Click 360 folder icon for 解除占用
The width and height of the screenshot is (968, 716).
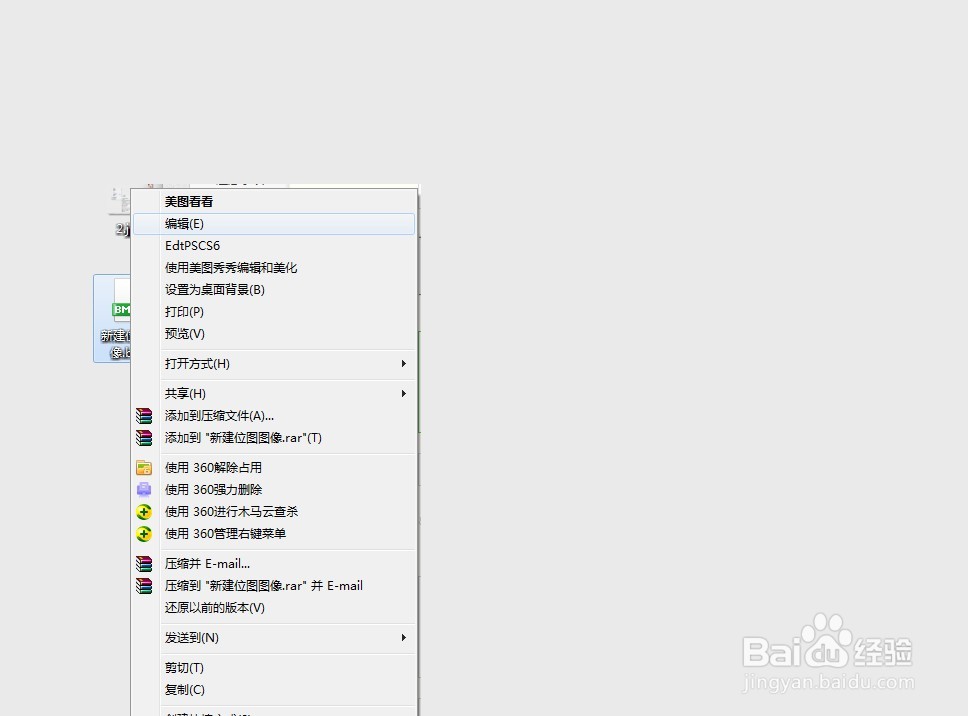[x=144, y=467]
